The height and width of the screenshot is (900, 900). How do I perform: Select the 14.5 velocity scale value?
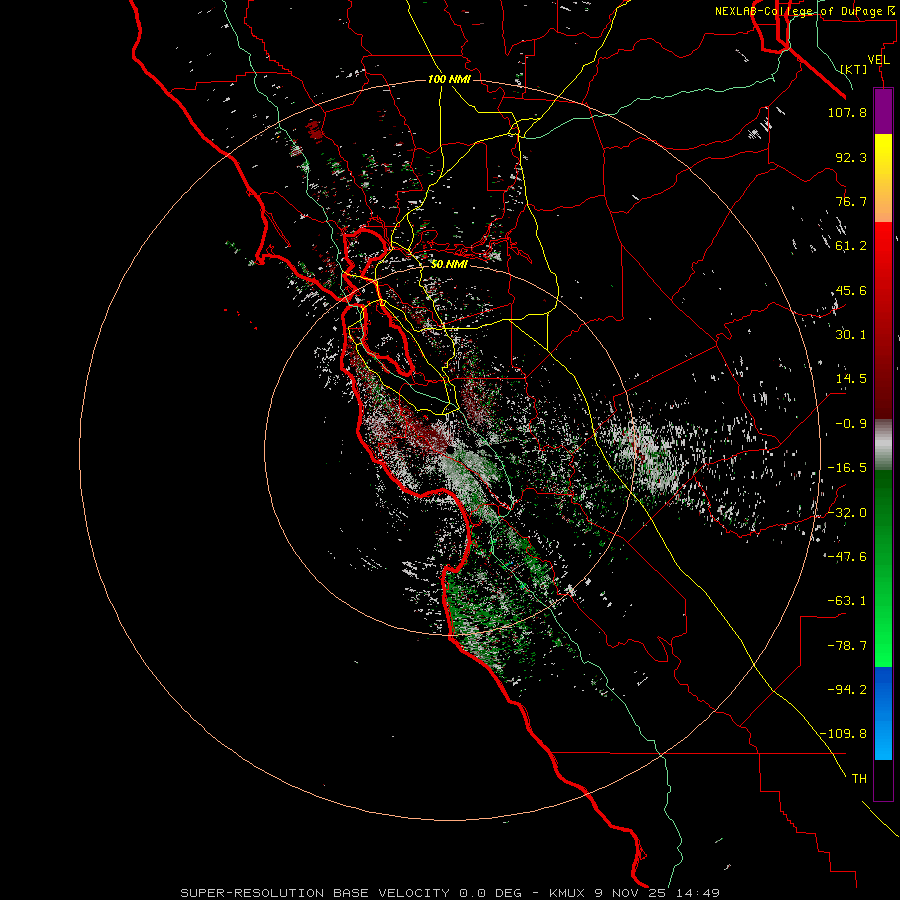click(851, 379)
